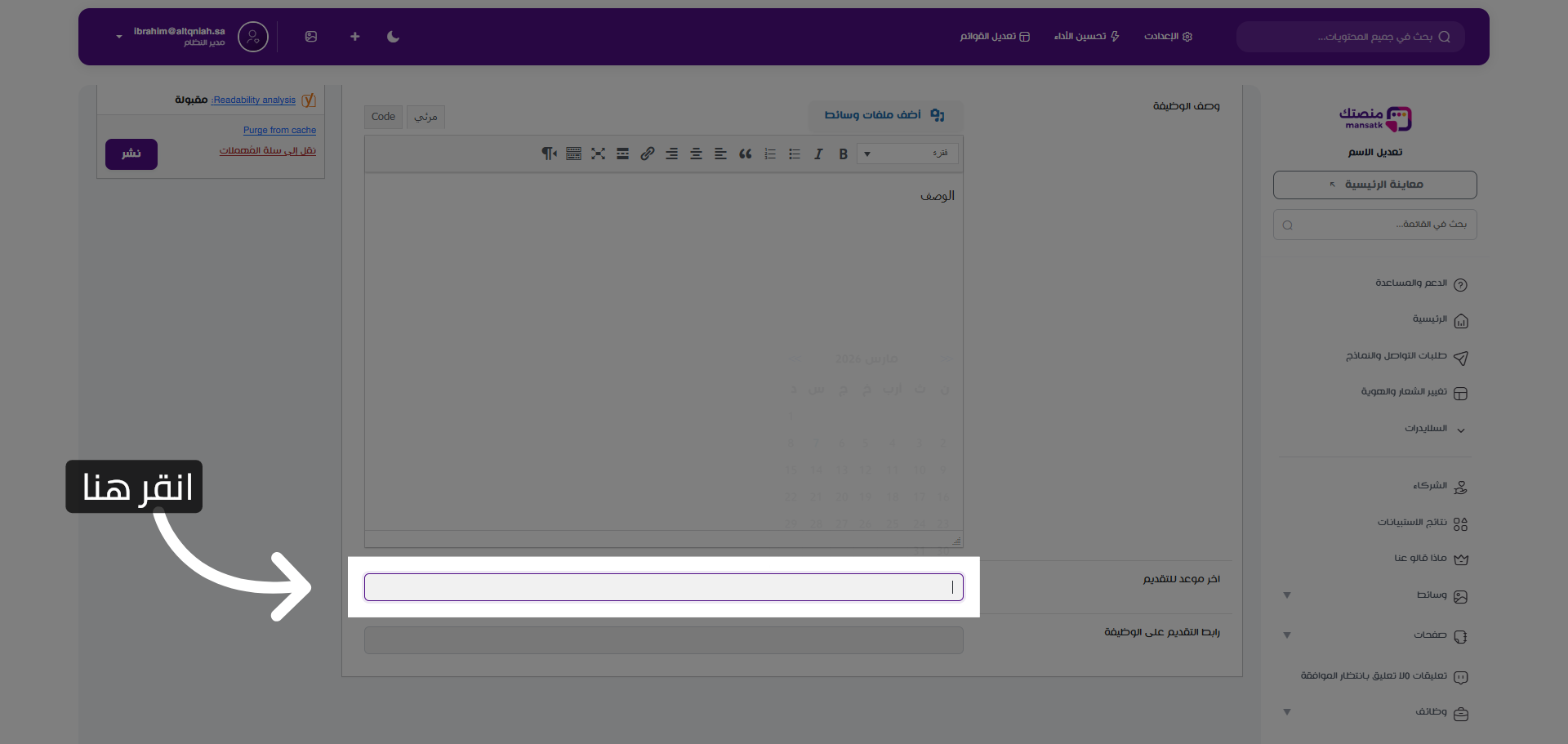Open the paragraph format dropdown
The width and height of the screenshot is (1568, 744).
click(906, 154)
